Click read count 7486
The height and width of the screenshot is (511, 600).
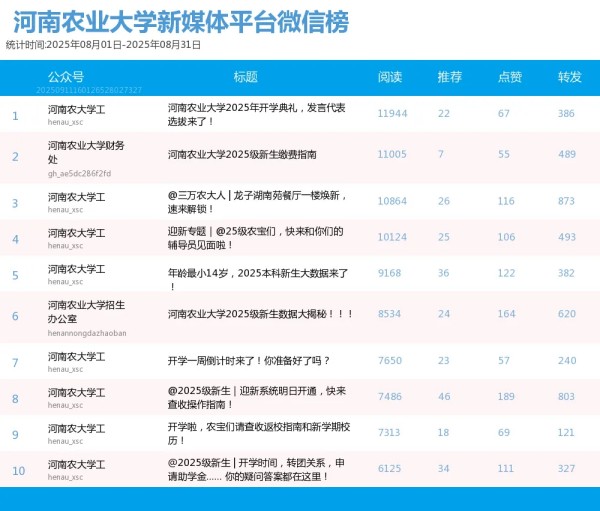click(390, 397)
